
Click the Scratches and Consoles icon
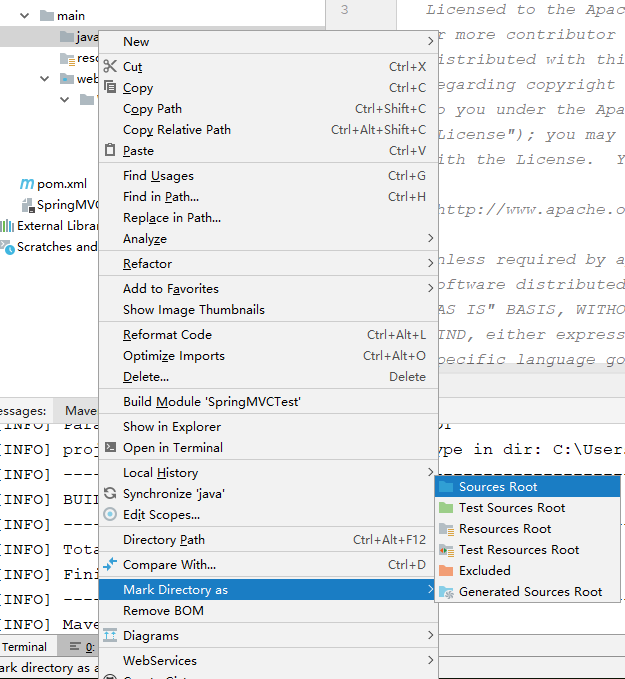coord(8,247)
